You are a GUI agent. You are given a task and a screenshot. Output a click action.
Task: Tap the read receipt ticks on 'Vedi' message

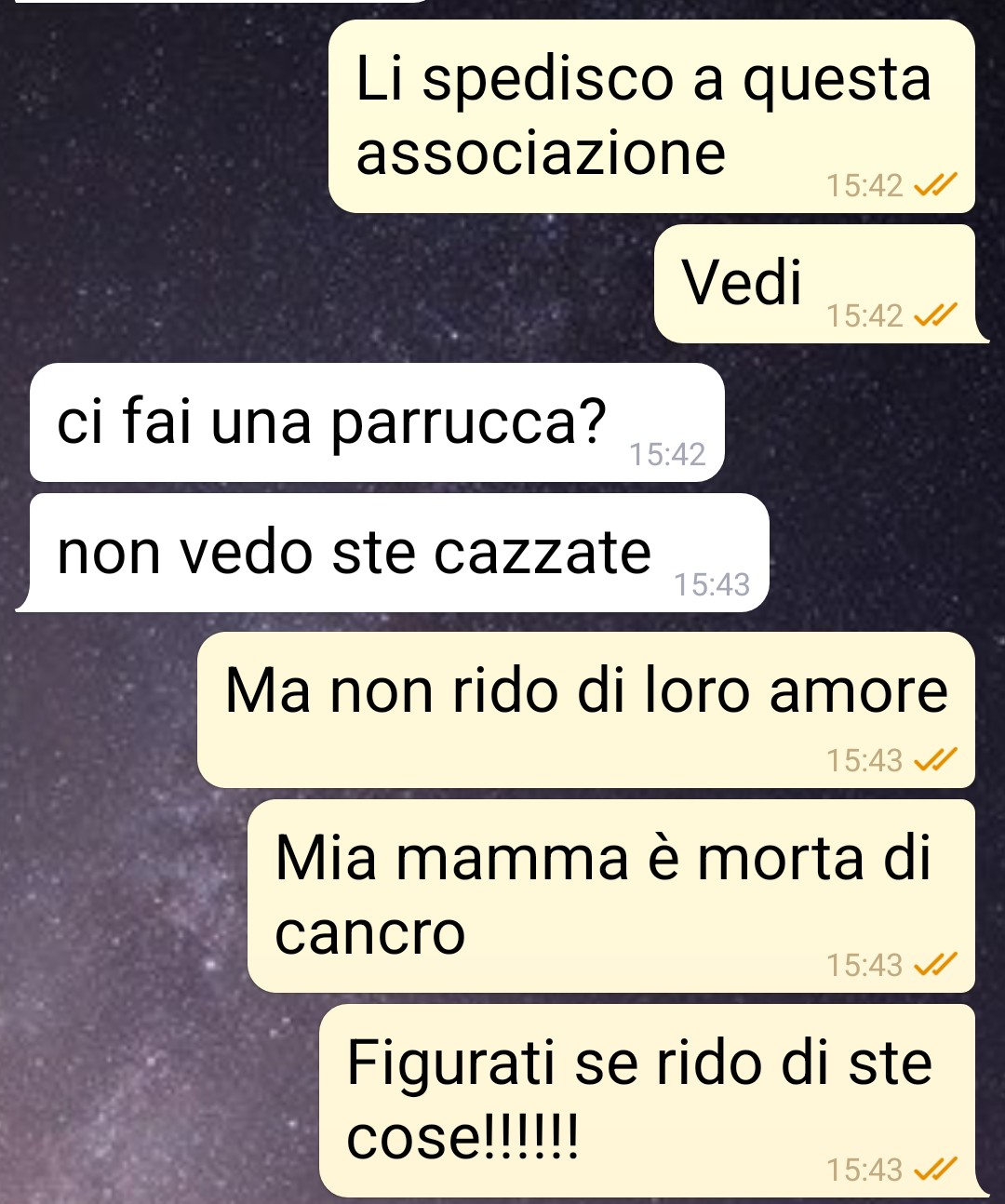coord(935,316)
